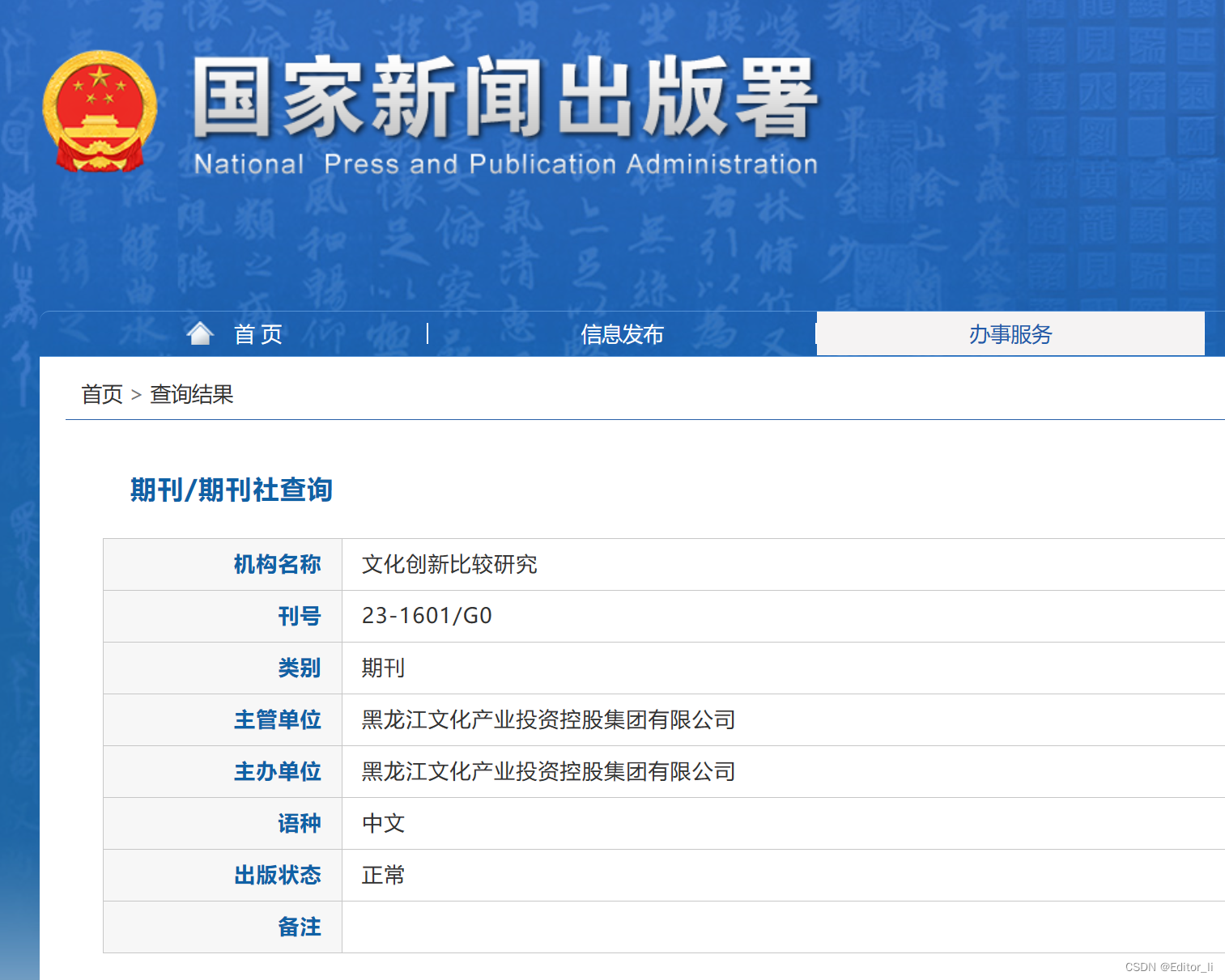
Task: Select the value 中文
Action: pos(383,823)
